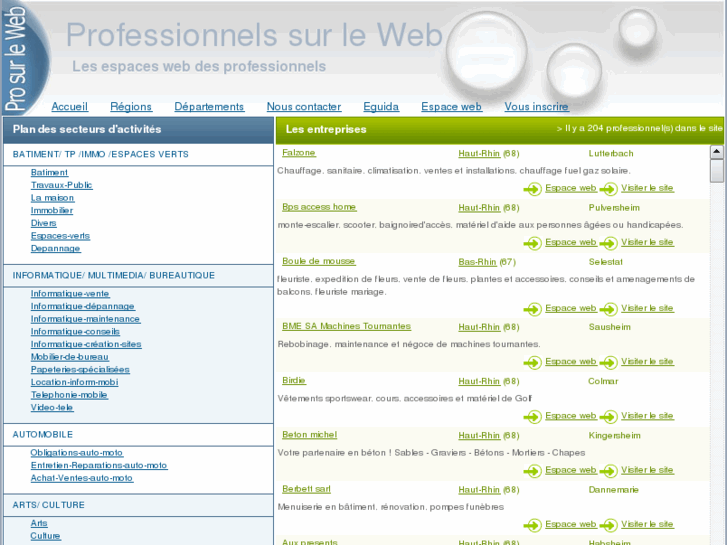Open the Travaux-Public category
This screenshot has height=545, width=727.
tap(62, 185)
